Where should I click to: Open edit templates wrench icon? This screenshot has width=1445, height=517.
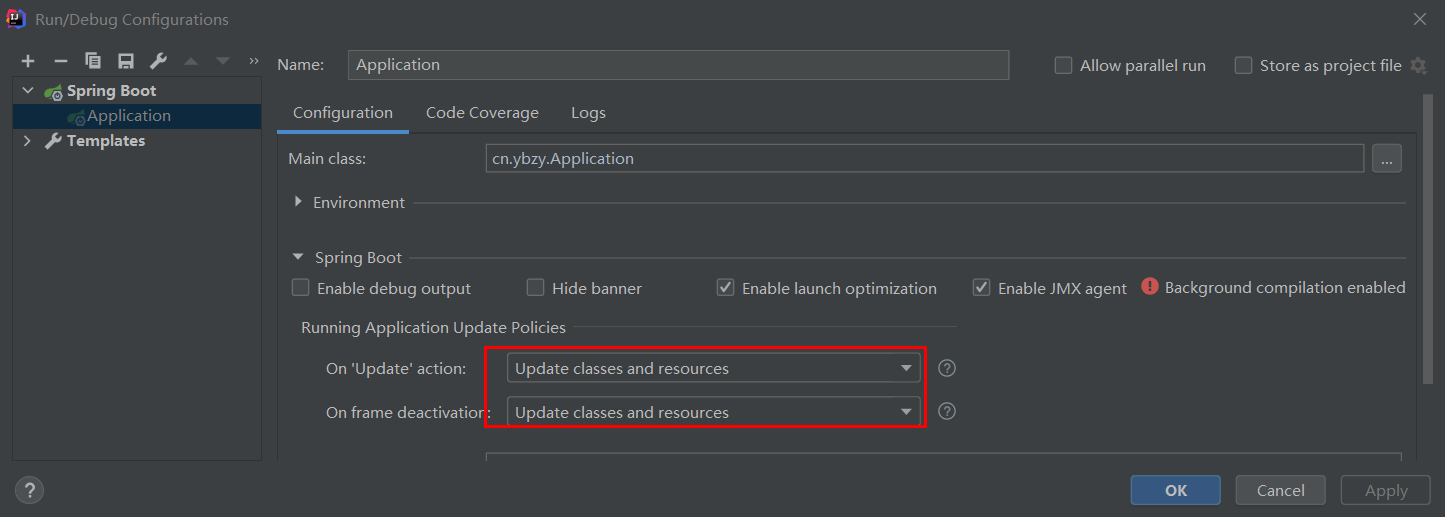pos(158,61)
